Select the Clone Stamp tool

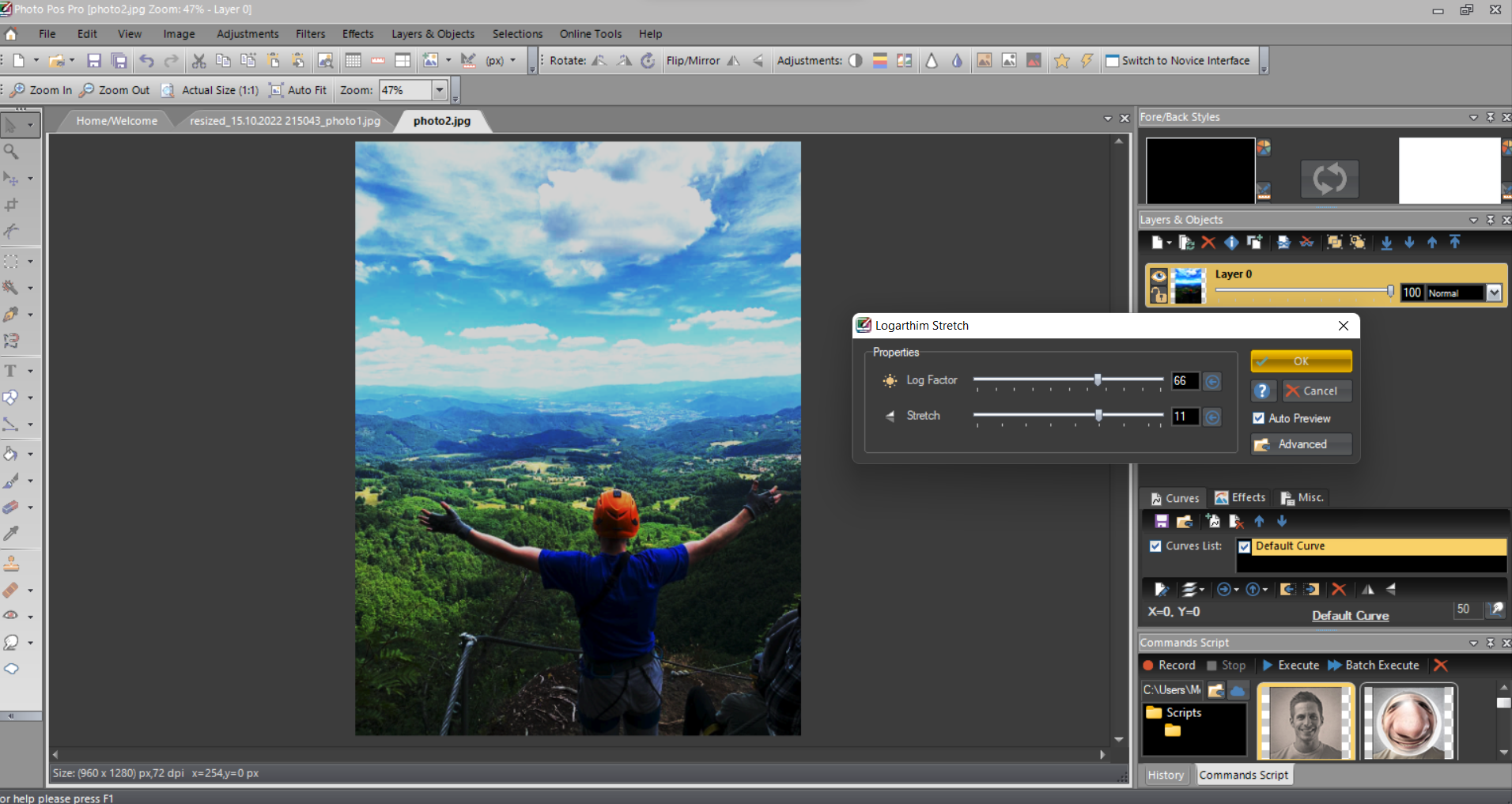[x=12, y=564]
